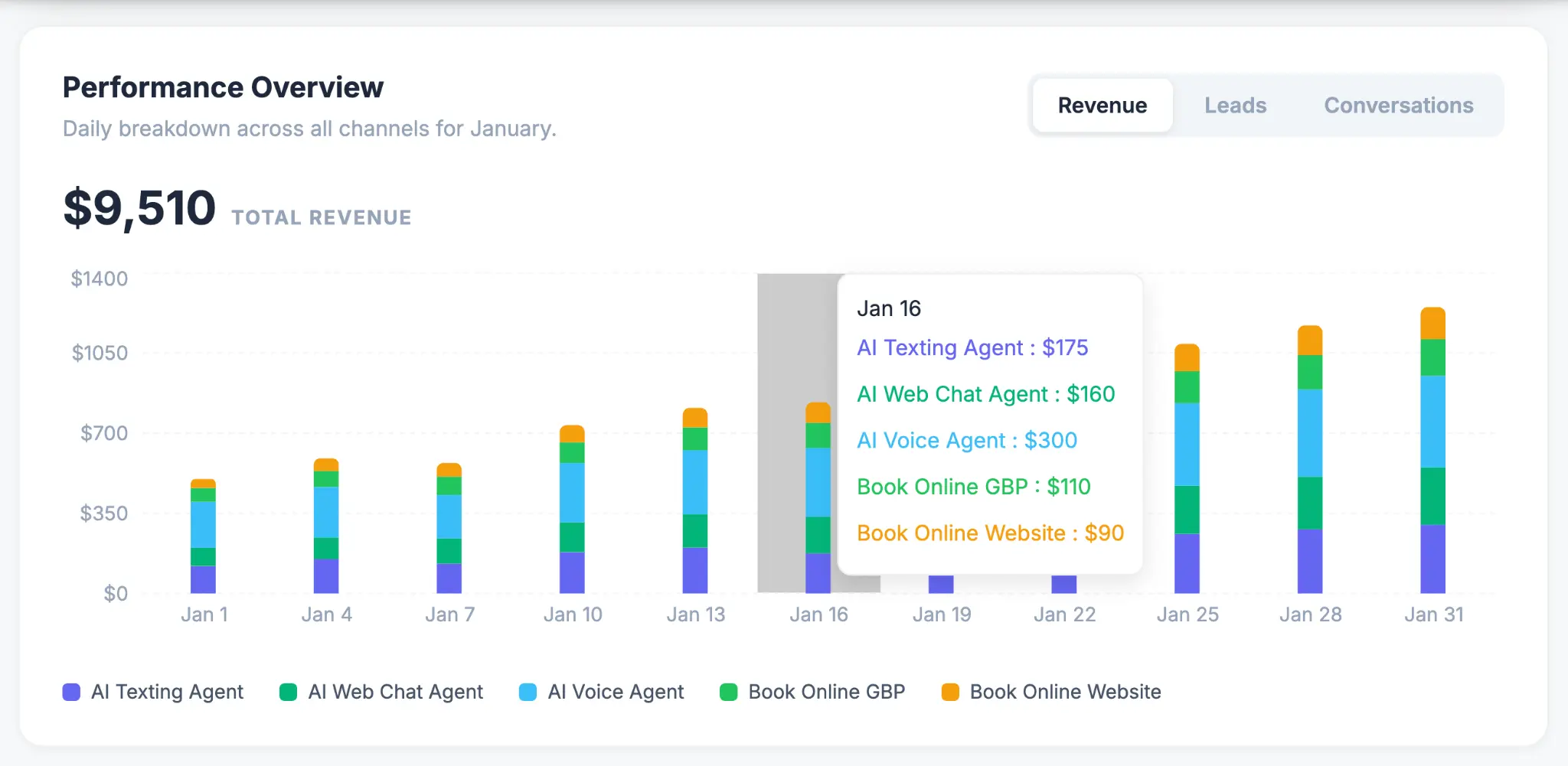
Task: Click the blue AI Voice segment of Jan 28
Action: [x=1310, y=433]
